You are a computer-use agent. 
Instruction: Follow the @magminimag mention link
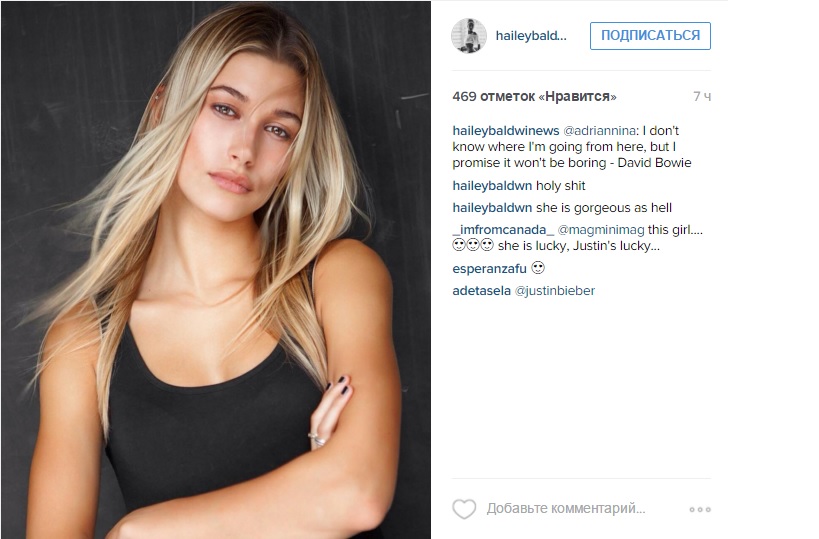(601, 230)
